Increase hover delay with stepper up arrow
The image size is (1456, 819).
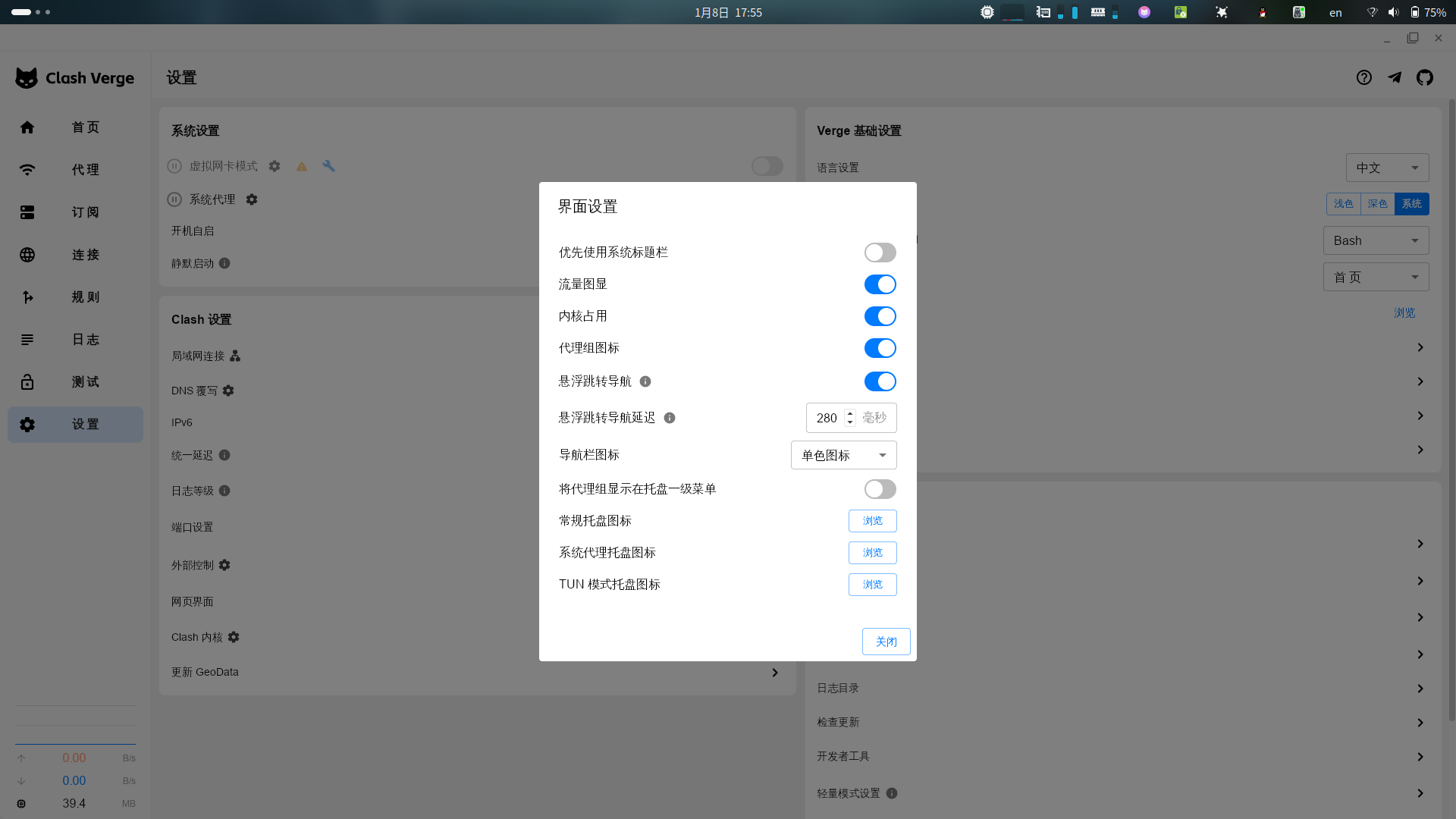coord(850,413)
